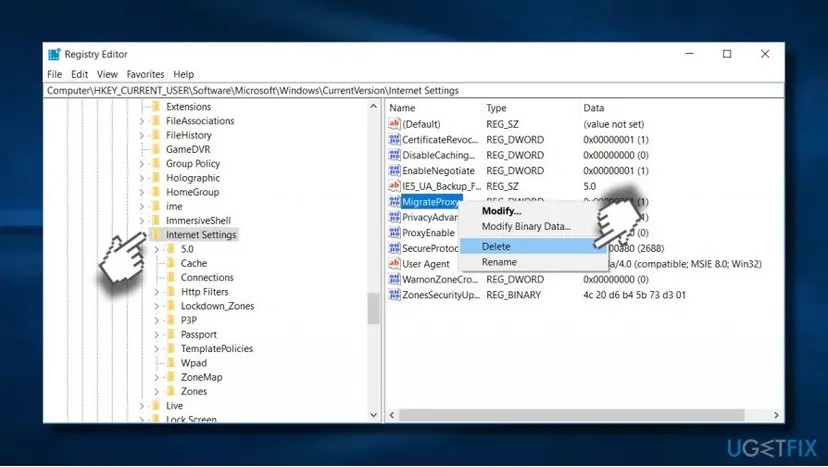Expand the 5.0 subkey
Screen dimensions: 828x467
(156, 249)
